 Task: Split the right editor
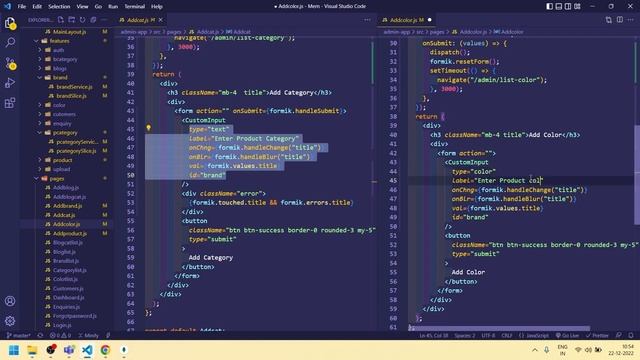[620, 20]
